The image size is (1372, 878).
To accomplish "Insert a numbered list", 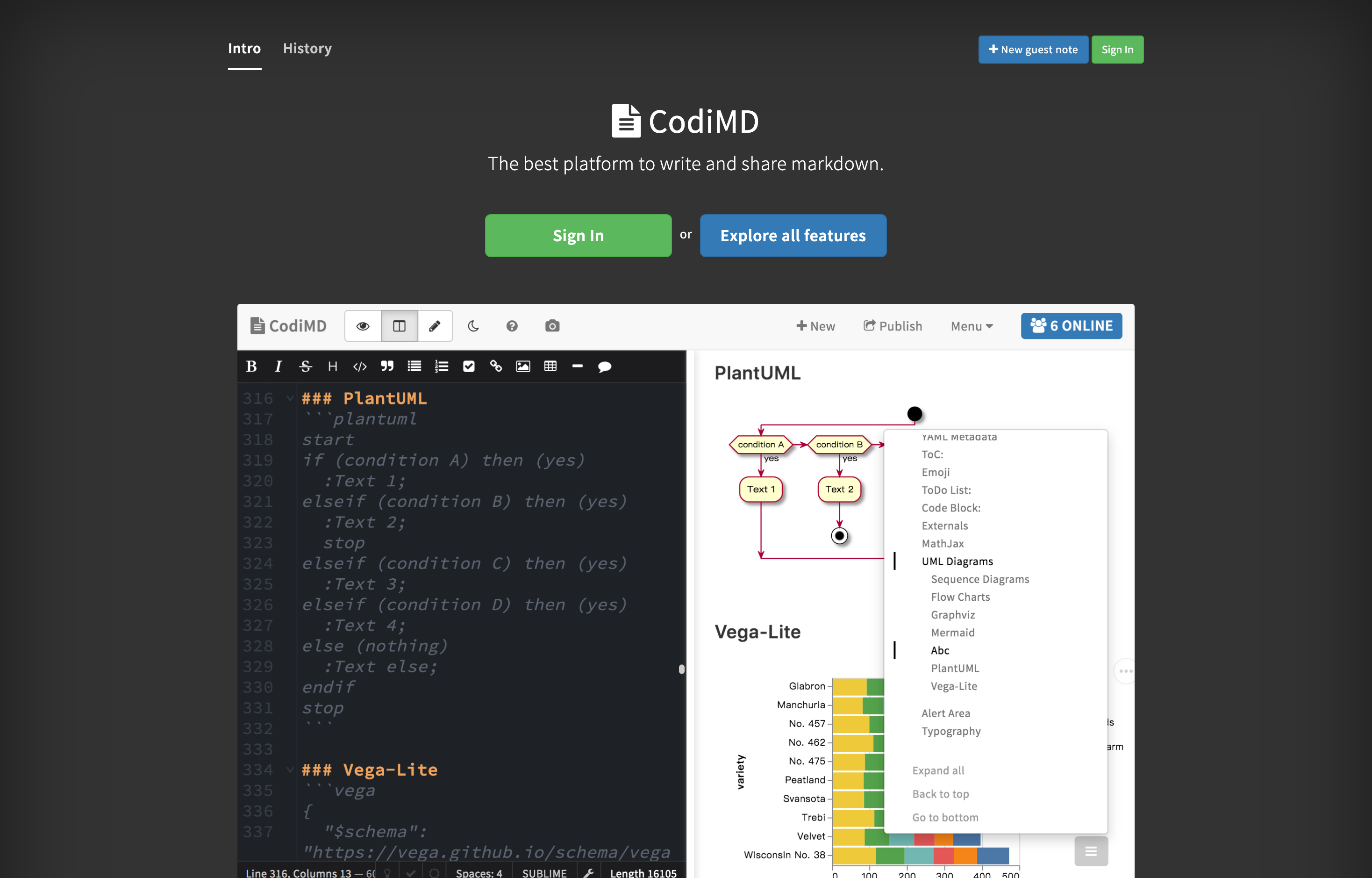I will click(x=442, y=367).
